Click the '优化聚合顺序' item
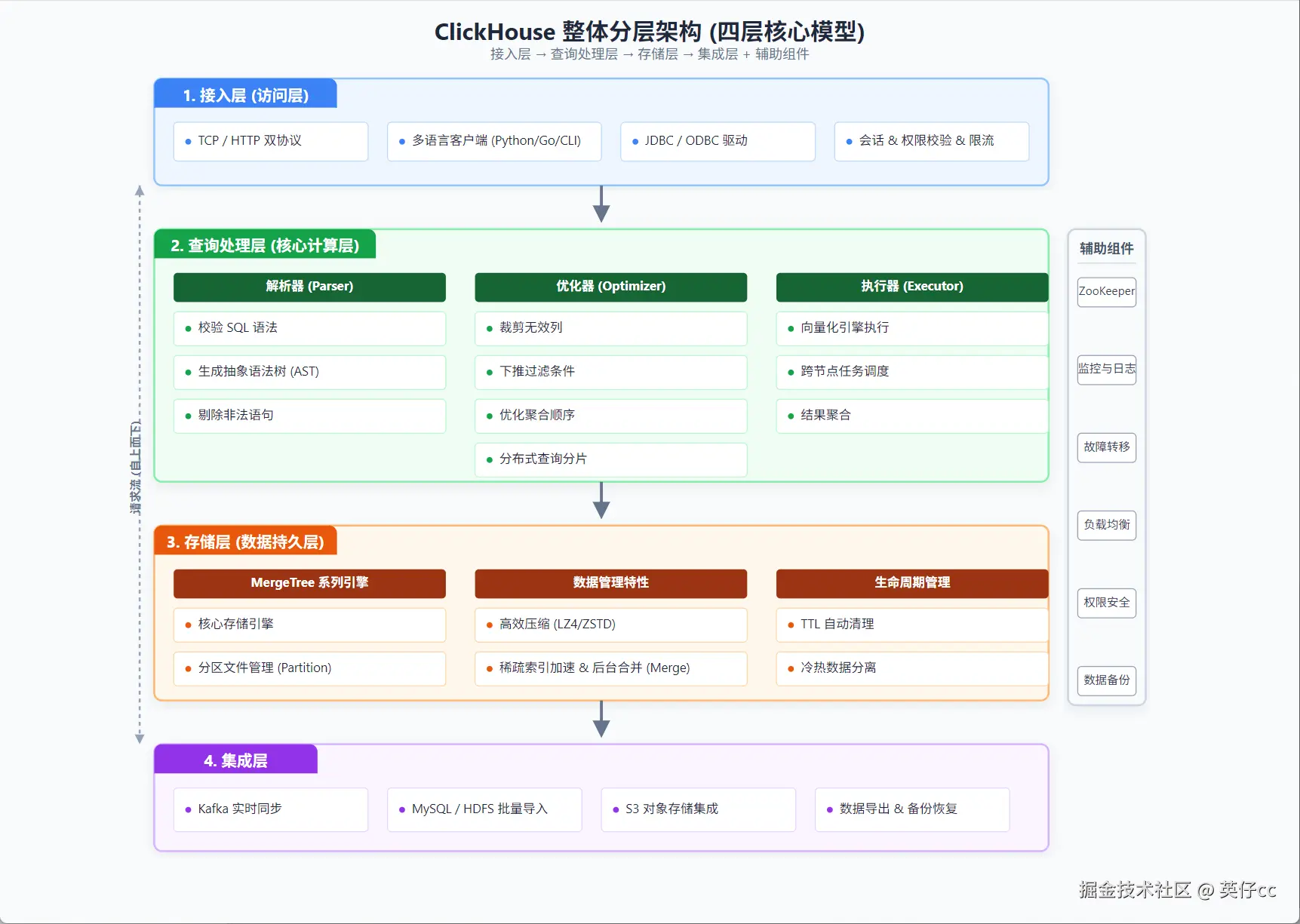This screenshot has height=924, width=1300. click(611, 416)
